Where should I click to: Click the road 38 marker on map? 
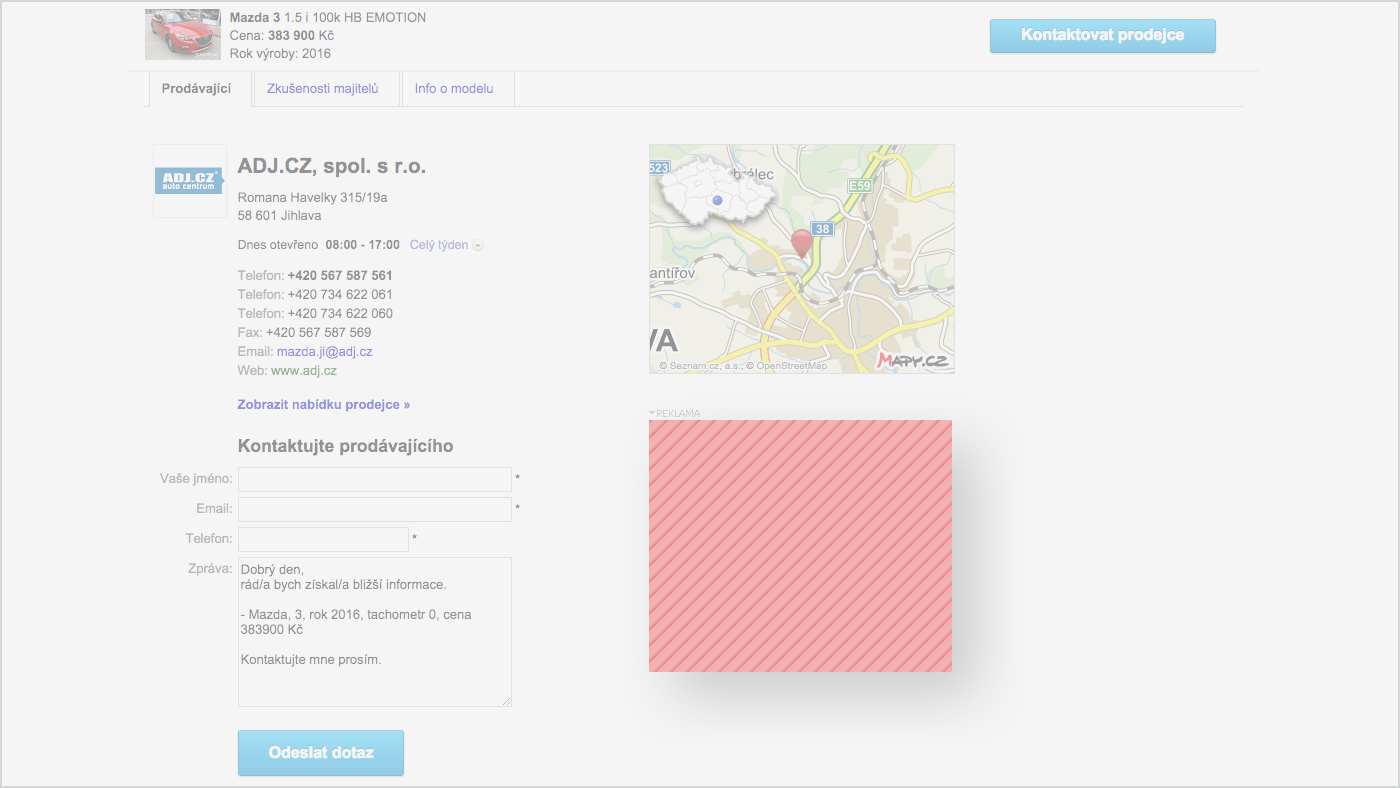coord(822,229)
